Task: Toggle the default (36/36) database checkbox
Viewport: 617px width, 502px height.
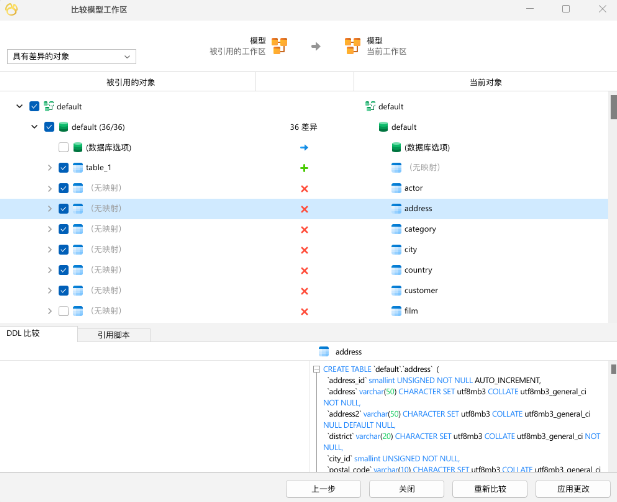Action: click(x=48, y=127)
